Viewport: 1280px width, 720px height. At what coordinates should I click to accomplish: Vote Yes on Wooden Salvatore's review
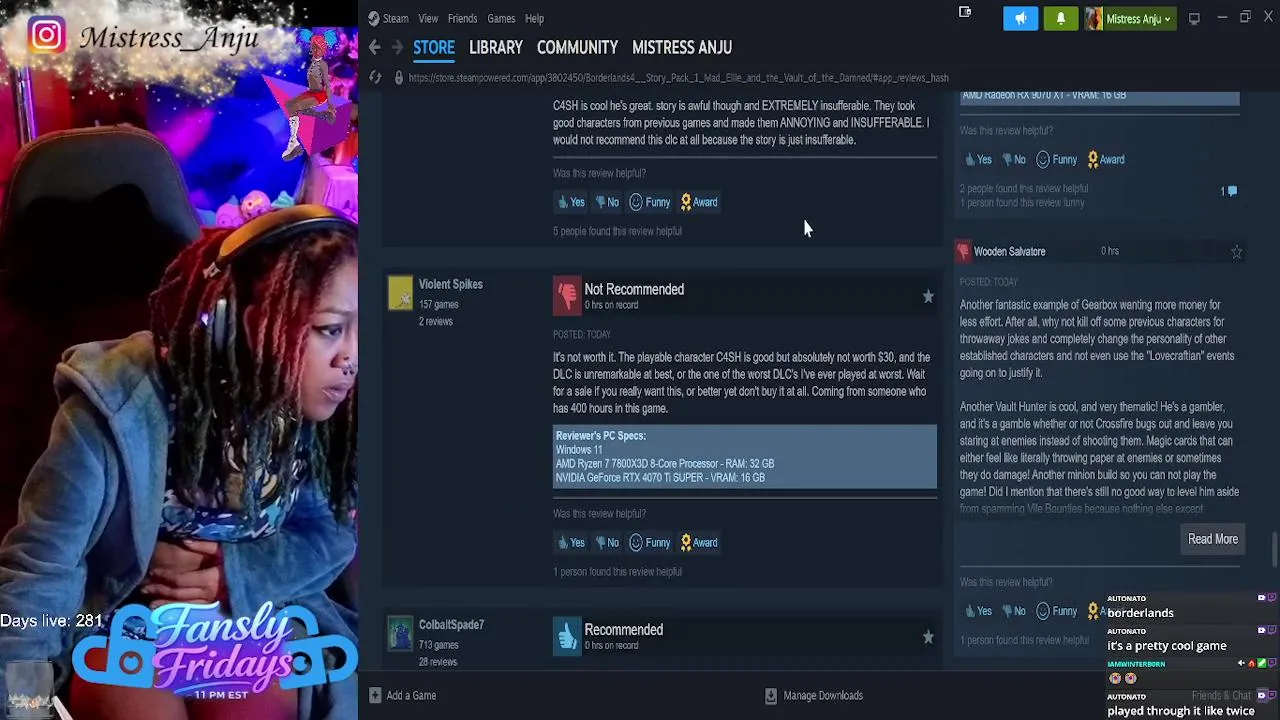978,611
